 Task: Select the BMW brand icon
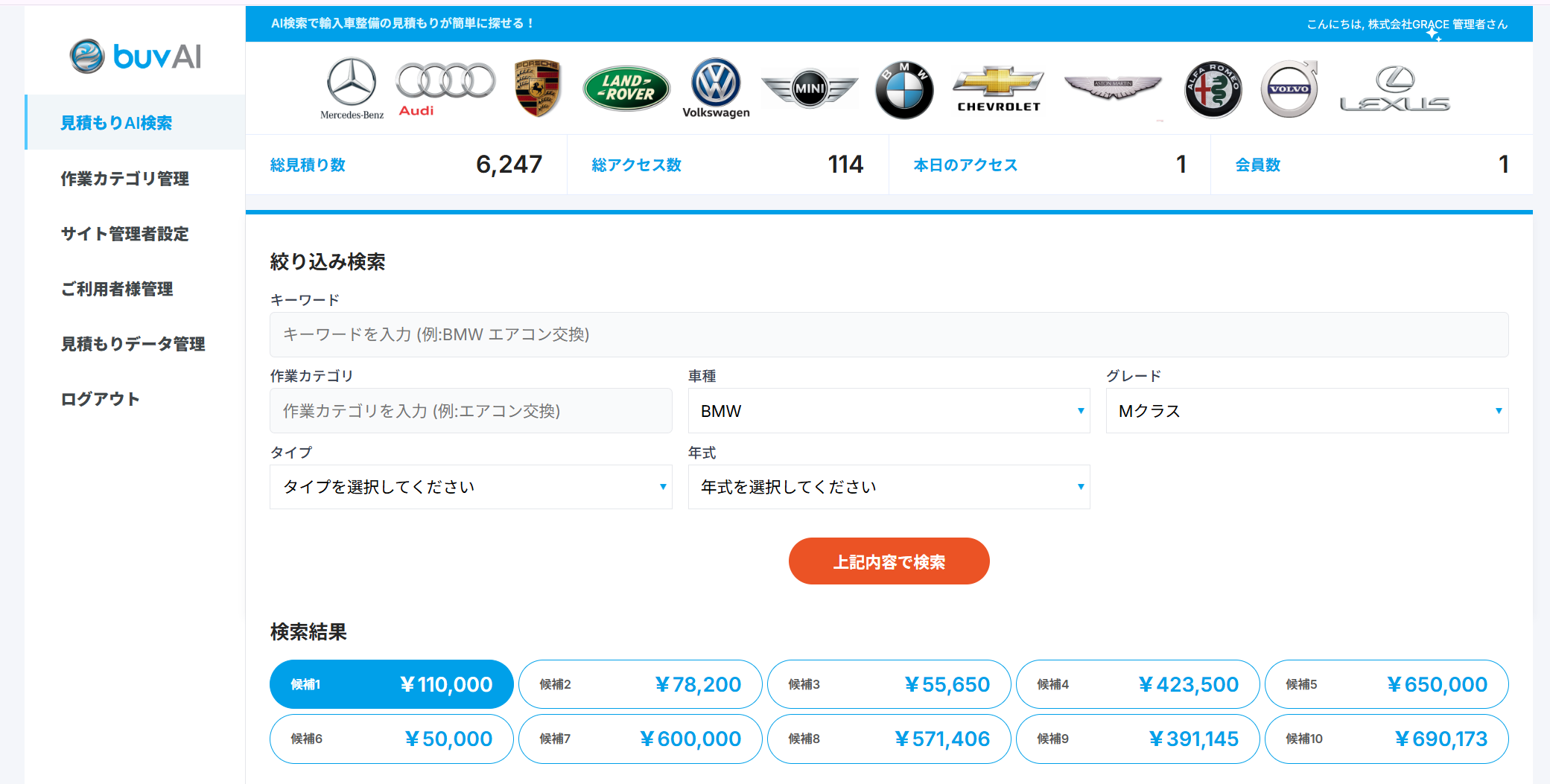pyautogui.click(x=903, y=87)
